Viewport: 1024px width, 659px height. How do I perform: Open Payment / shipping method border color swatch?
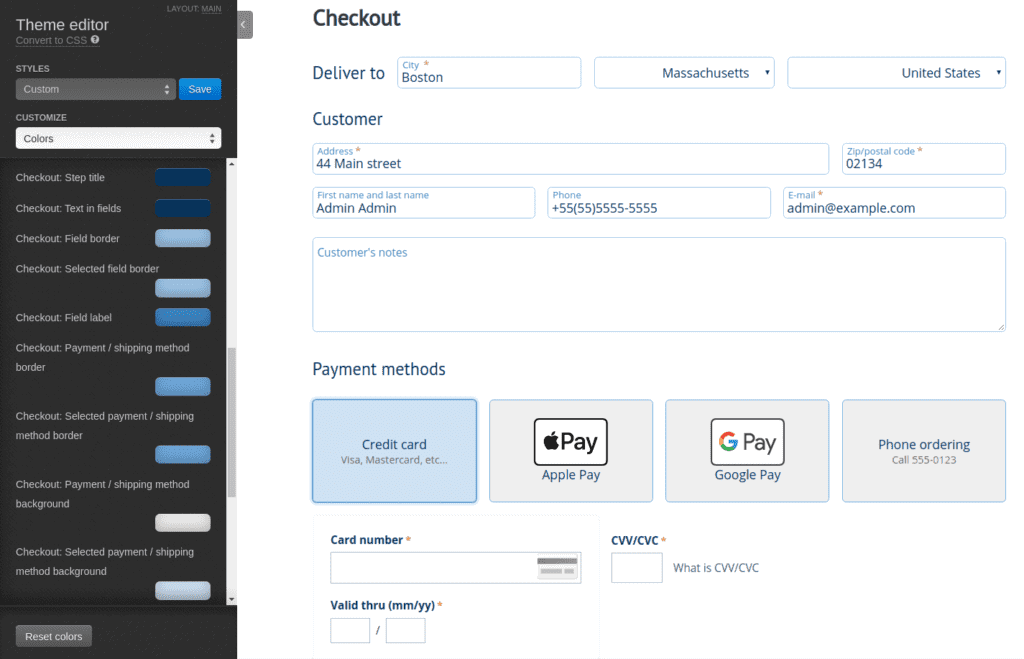click(x=183, y=387)
